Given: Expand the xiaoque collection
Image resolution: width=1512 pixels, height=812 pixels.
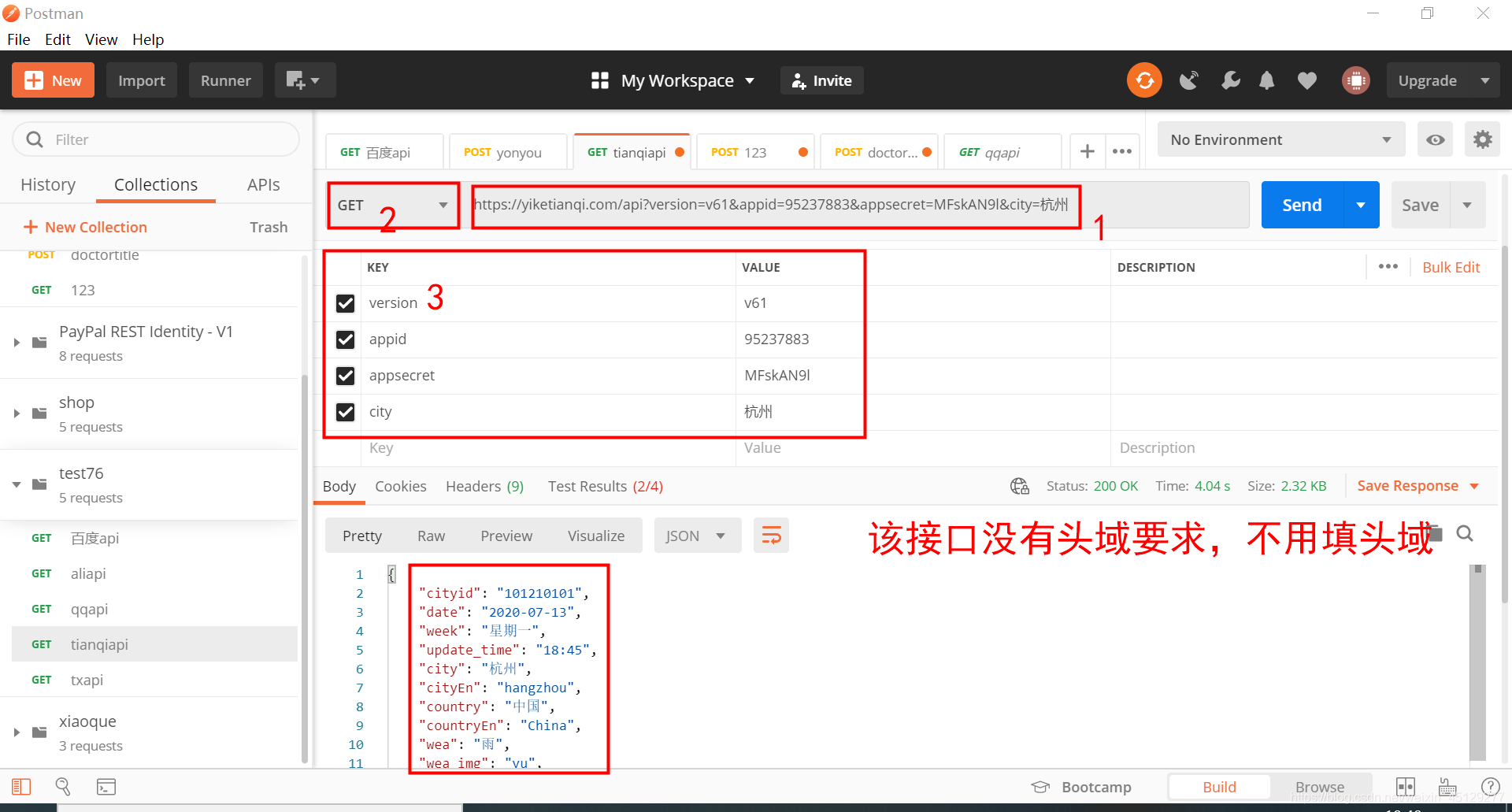Looking at the screenshot, I should [x=17, y=732].
